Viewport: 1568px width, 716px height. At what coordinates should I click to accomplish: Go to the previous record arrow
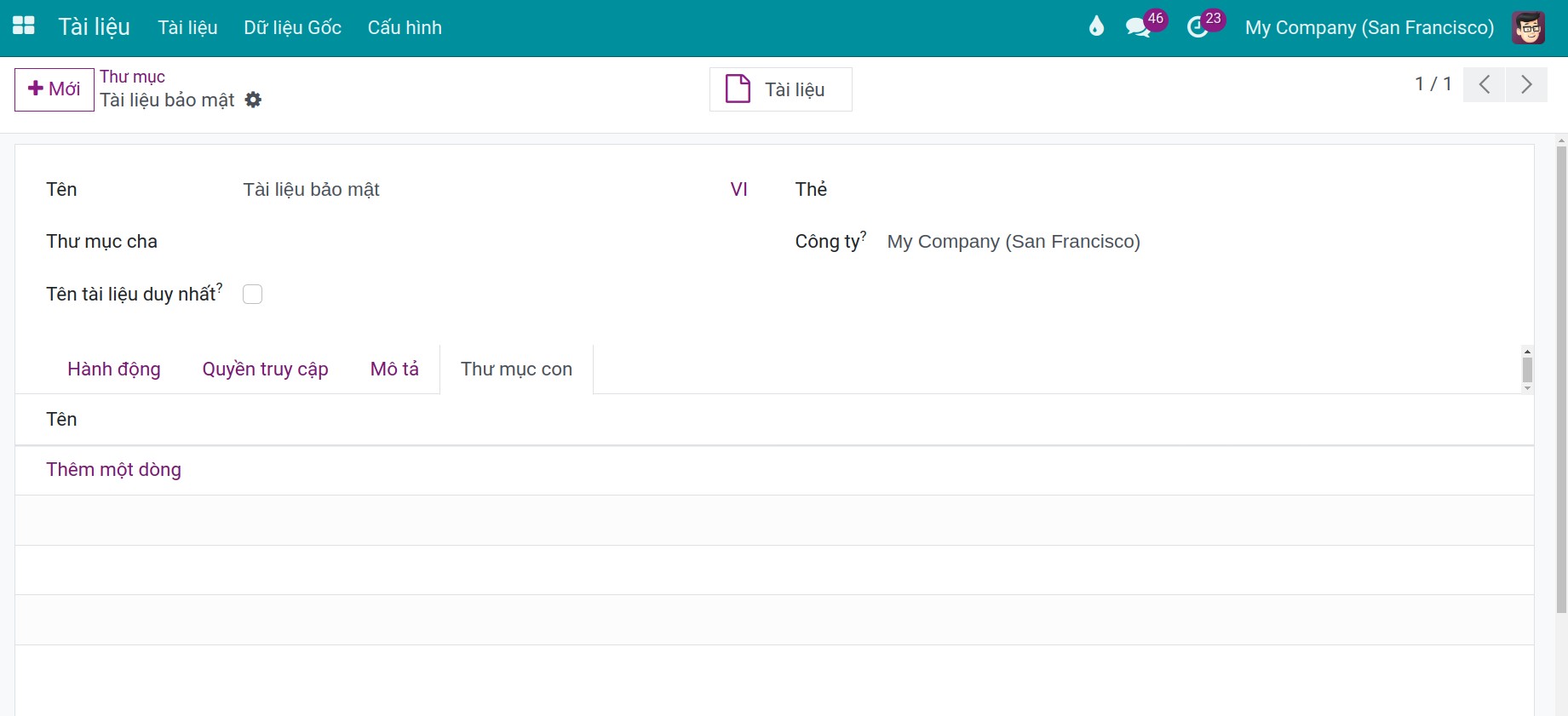(x=1485, y=84)
